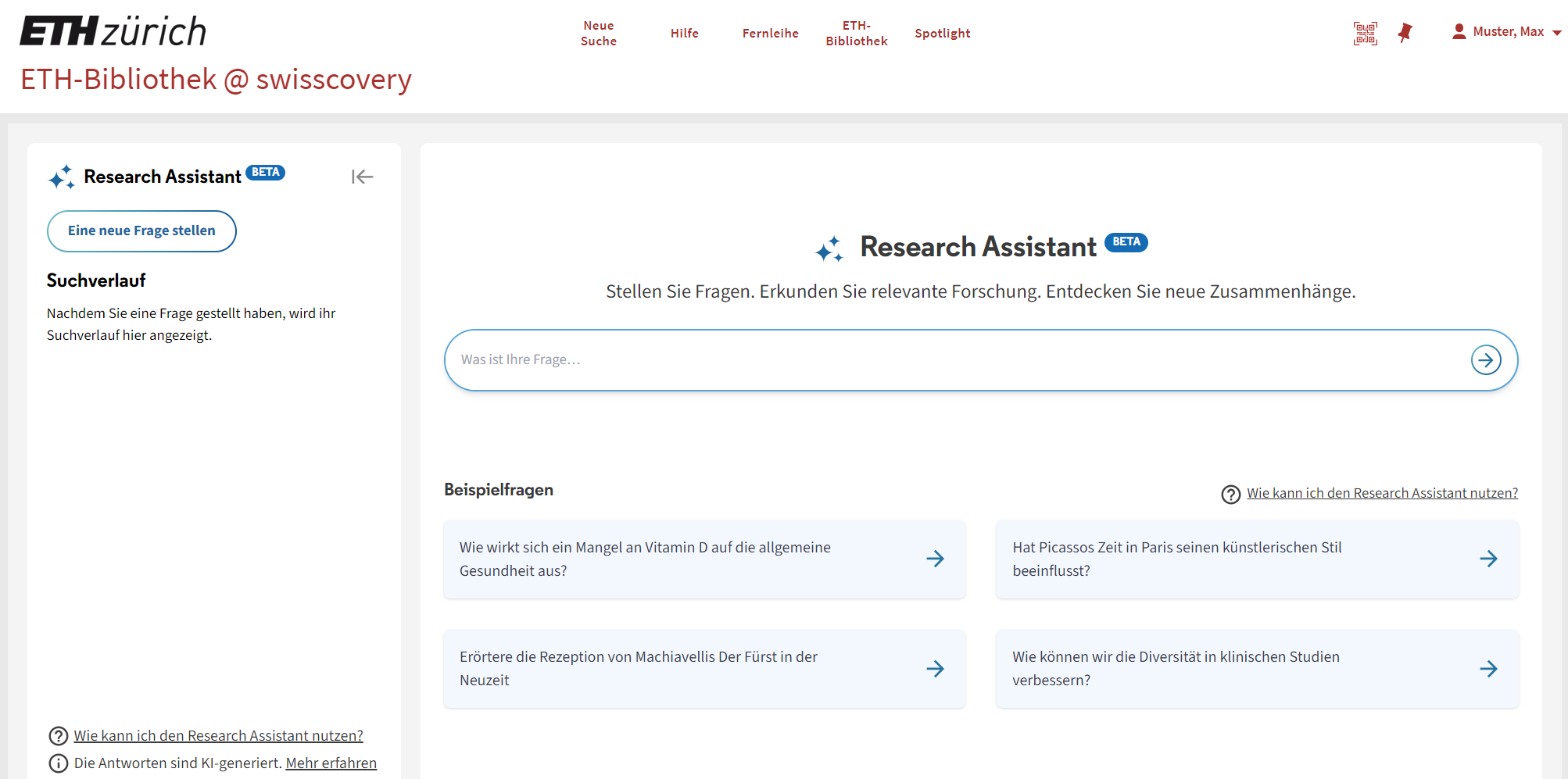The height and width of the screenshot is (779, 1568).
Task: Select example about Machiavellis Der Fürst
Action: 704,669
